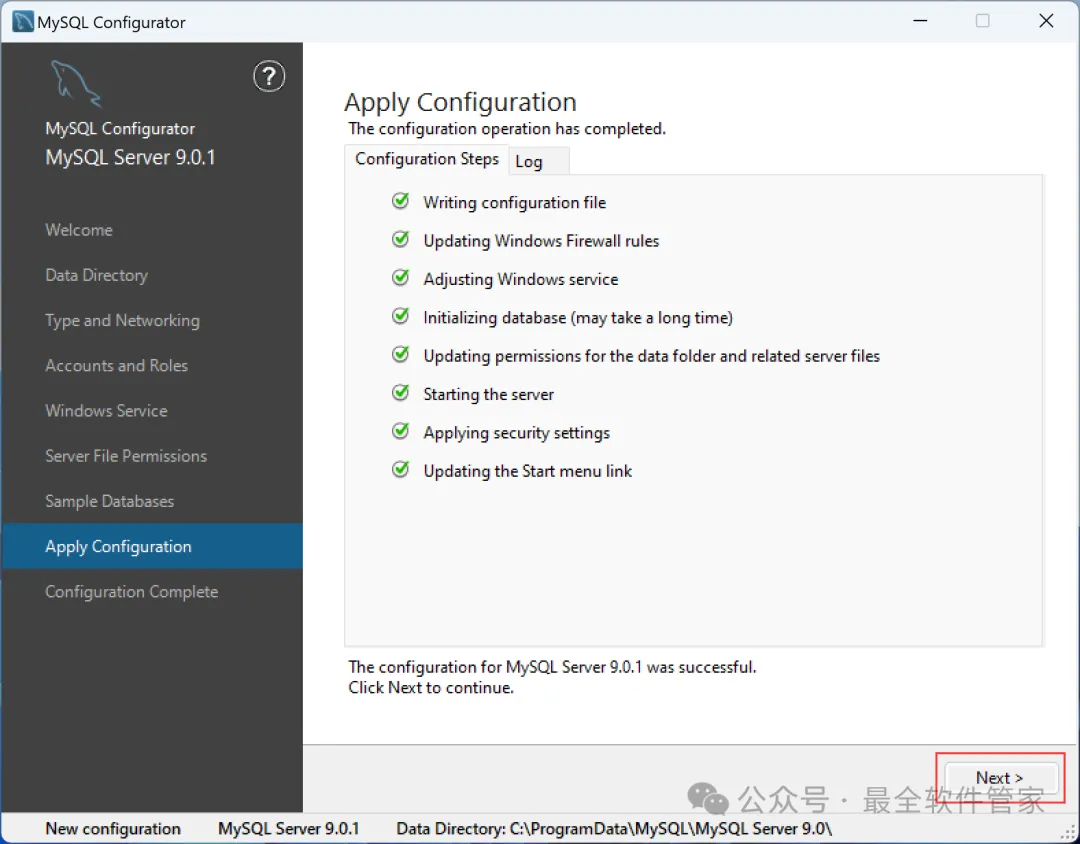1080x844 pixels.
Task: Click the checkmark beside Writing configuration file
Action: (400, 201)
